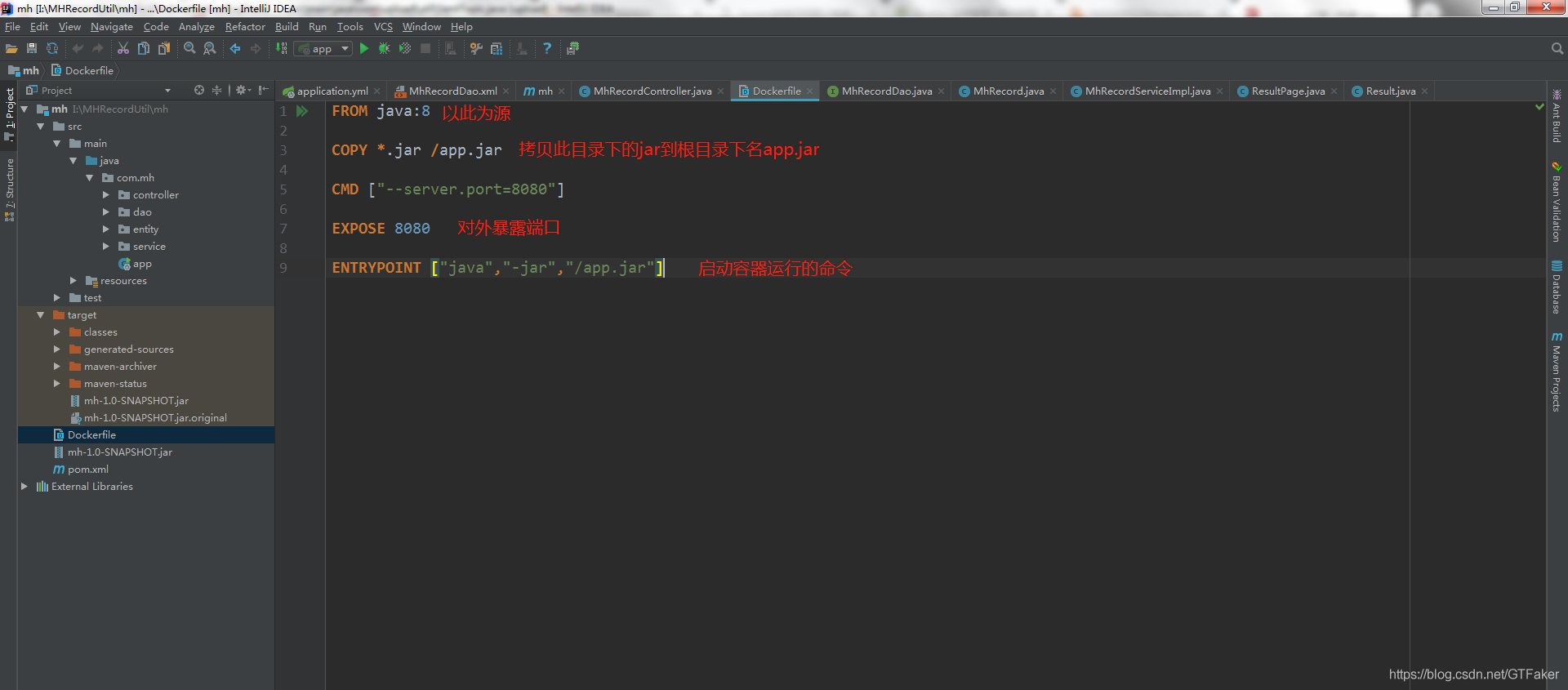Screen dimensions: 1568x690
Task: Click the Paste clipboard icon
Action: click(x=164, y=49)
